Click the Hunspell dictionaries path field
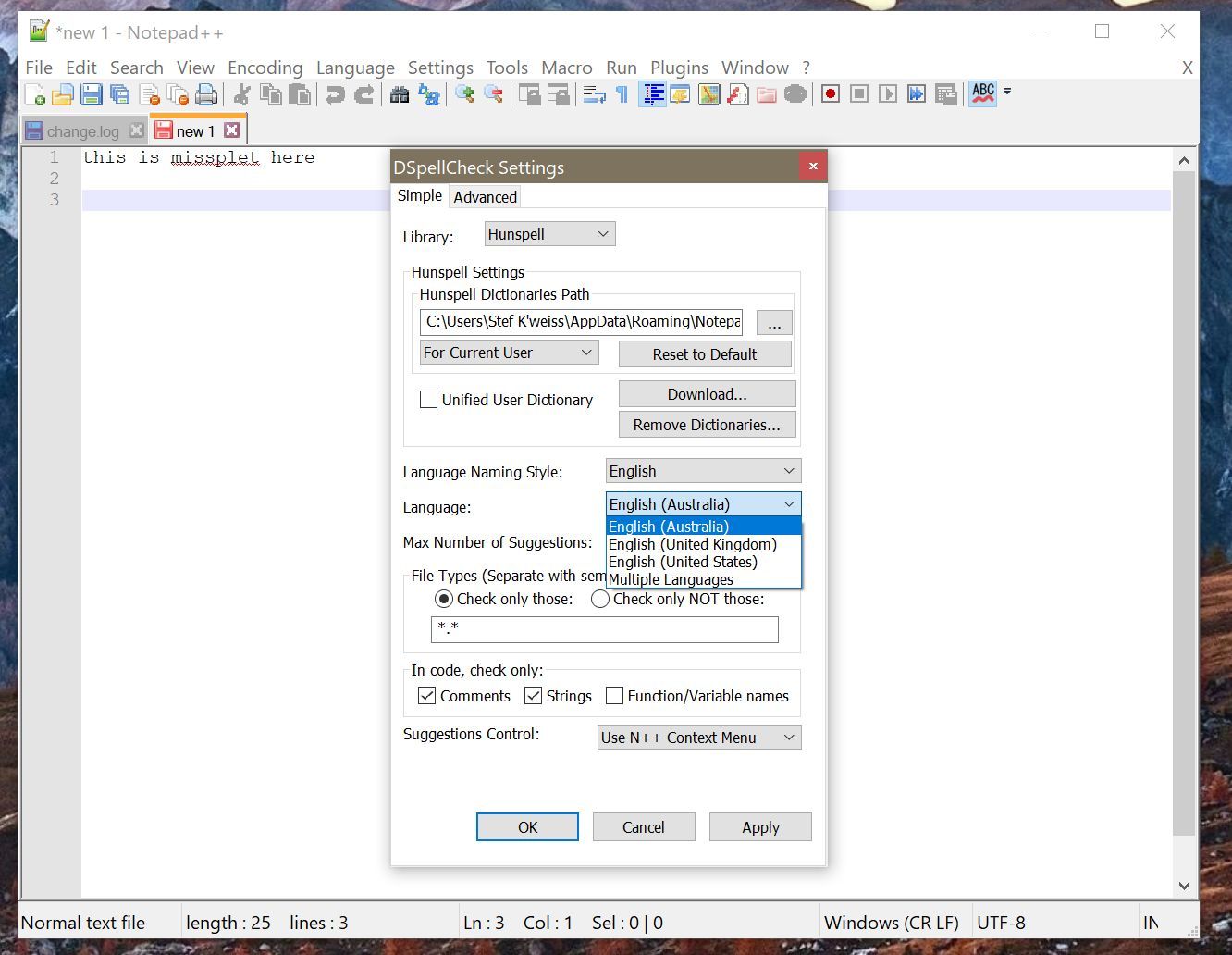 coord(581,322)
